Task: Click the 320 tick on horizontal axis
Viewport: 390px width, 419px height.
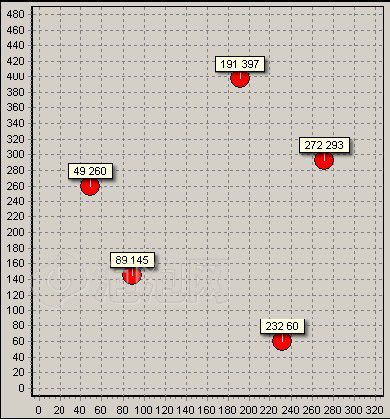Action: coord(374,410)
